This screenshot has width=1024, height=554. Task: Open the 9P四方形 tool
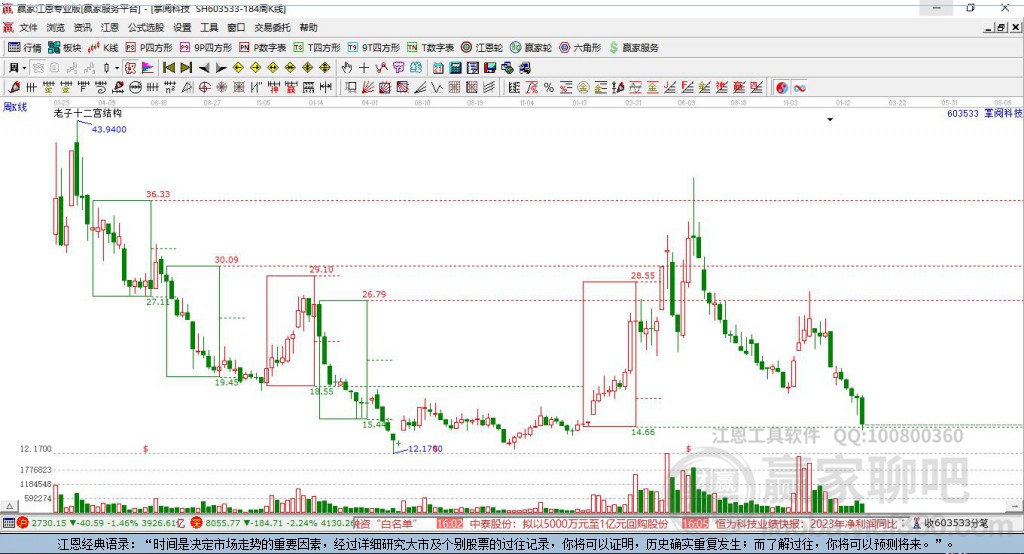[206, 48]
